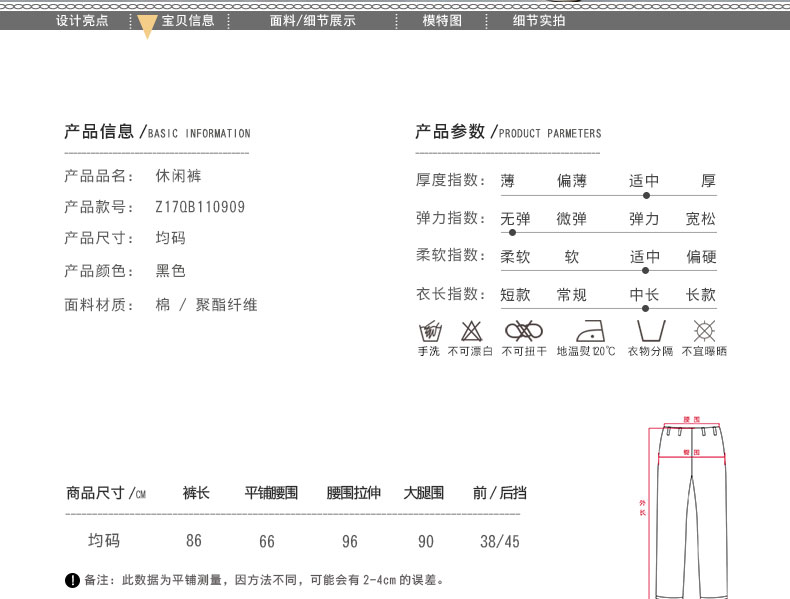790x599 pixels.
Task: Click the 厚度指数 slider dot under 适中
Action: (646, 195)
